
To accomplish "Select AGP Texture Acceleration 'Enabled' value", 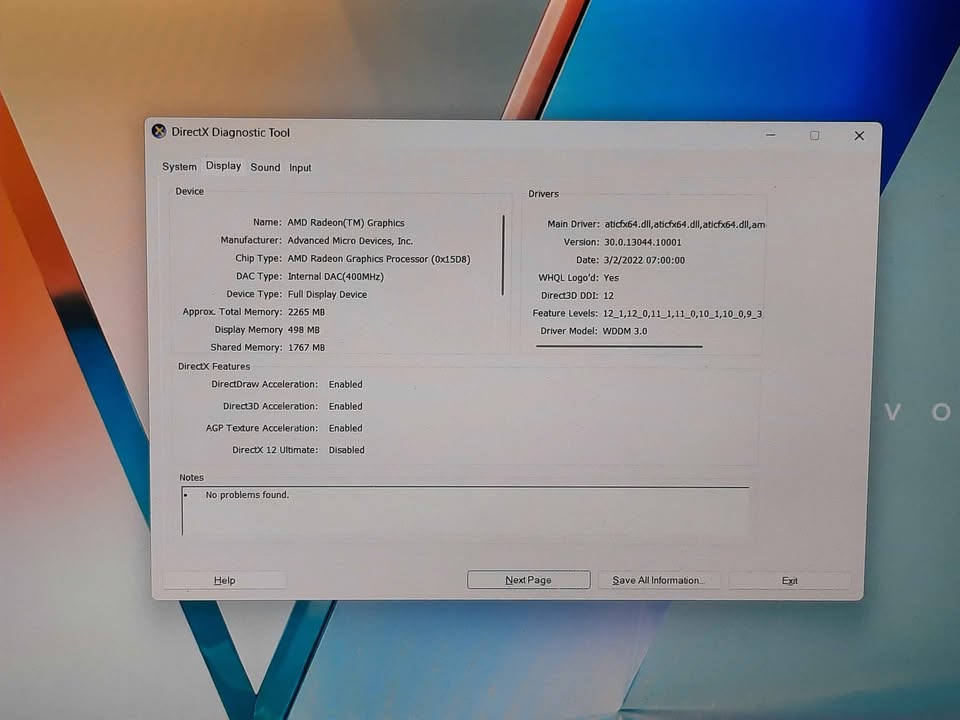I will coord(345,429).
